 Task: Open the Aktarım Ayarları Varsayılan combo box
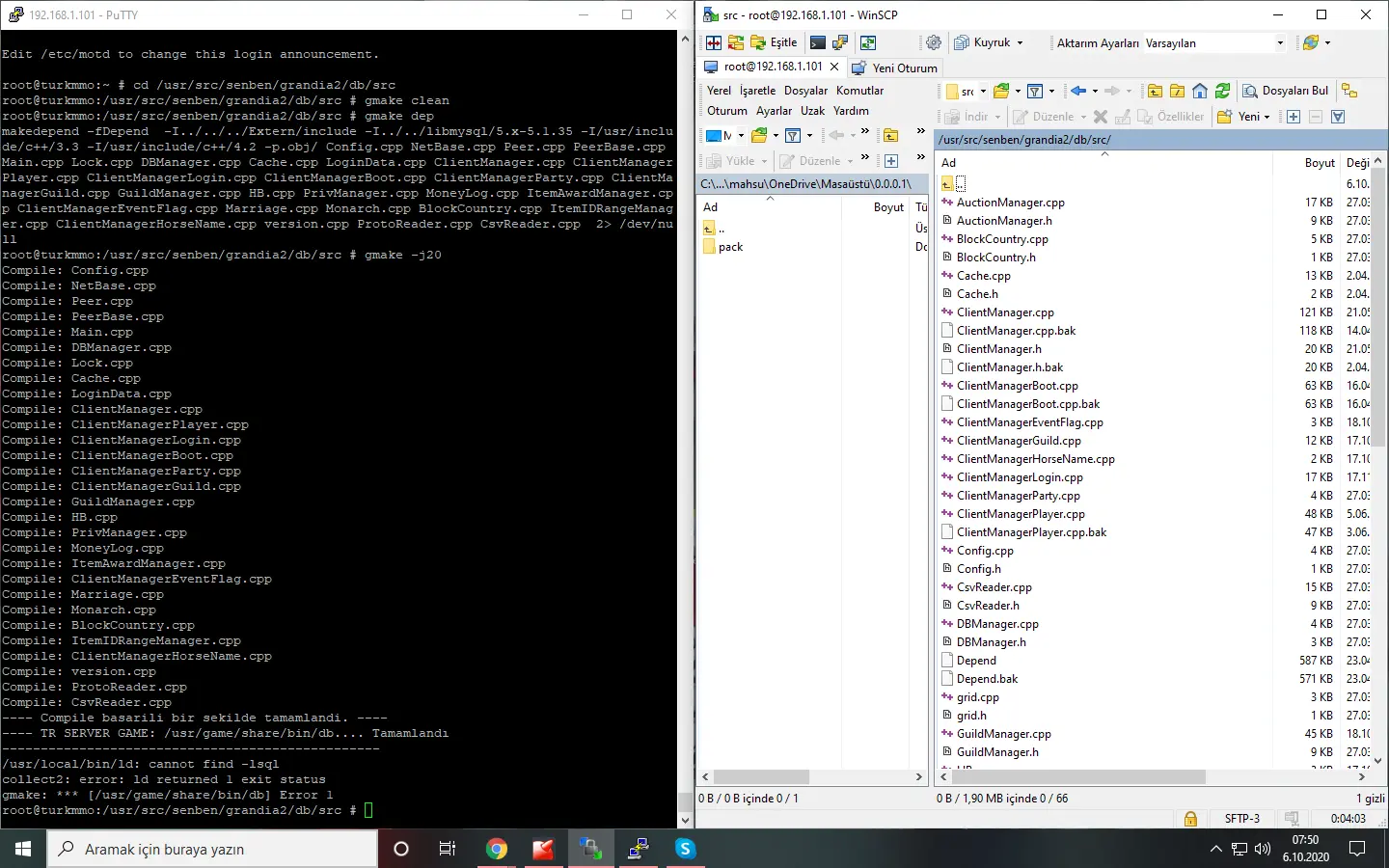click(x=1214, y=42)
